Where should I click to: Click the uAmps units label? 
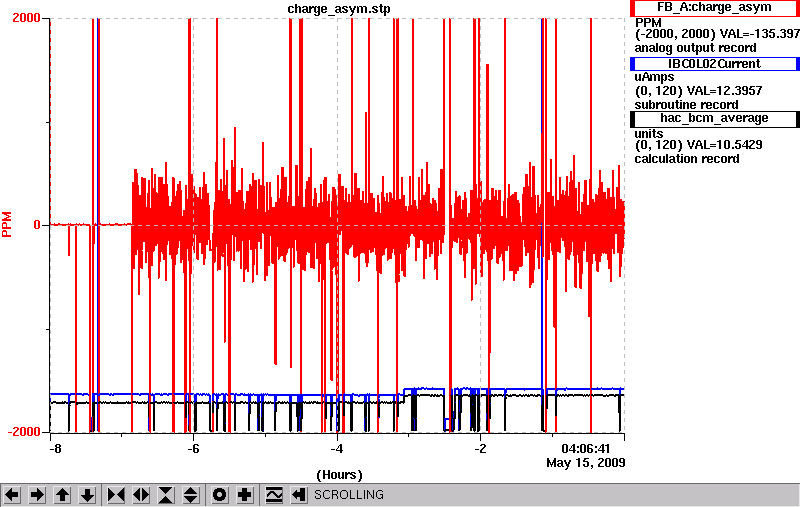654,78
